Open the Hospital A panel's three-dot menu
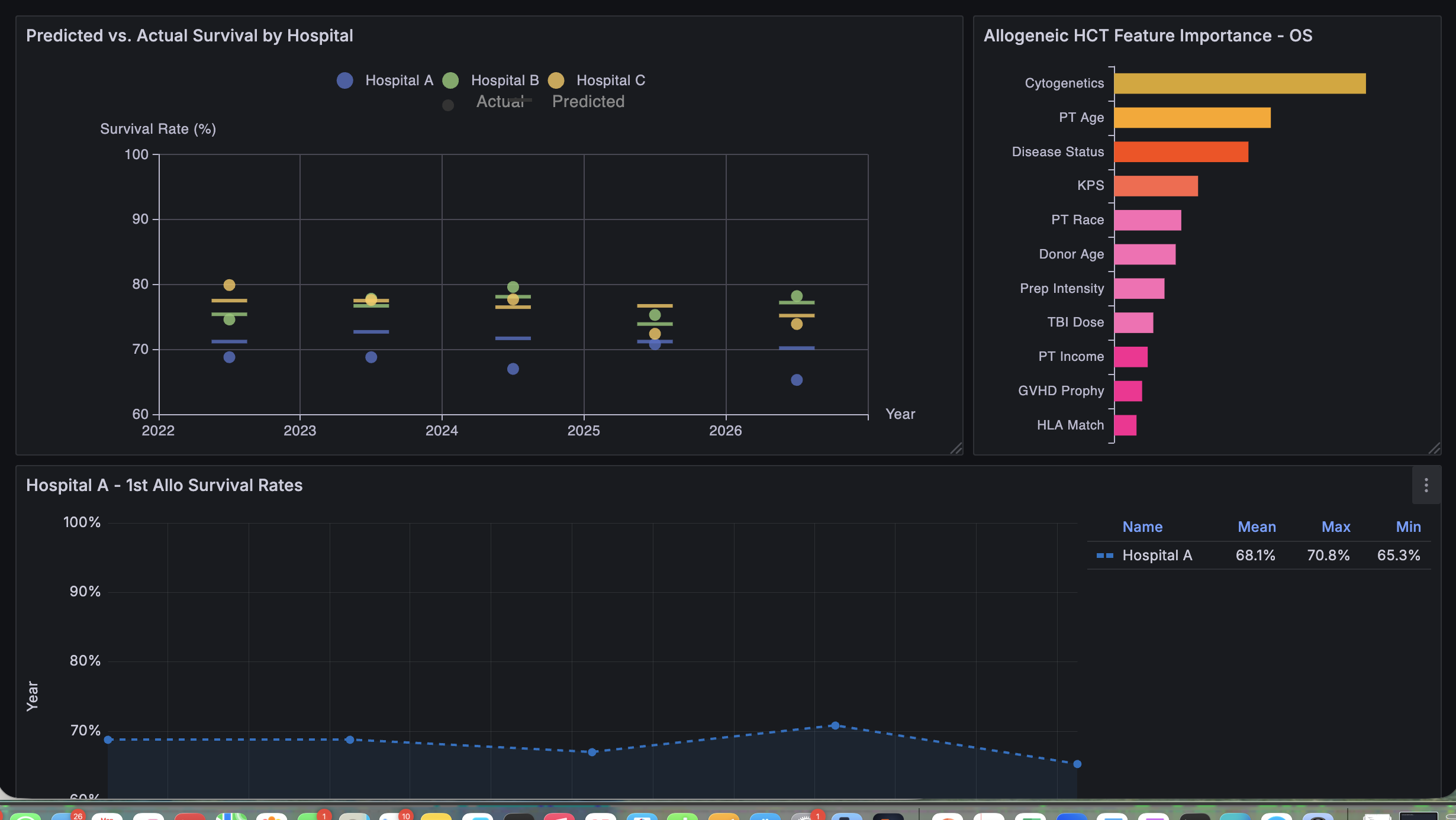The image size is (1456, 820). click(1426, 485)
